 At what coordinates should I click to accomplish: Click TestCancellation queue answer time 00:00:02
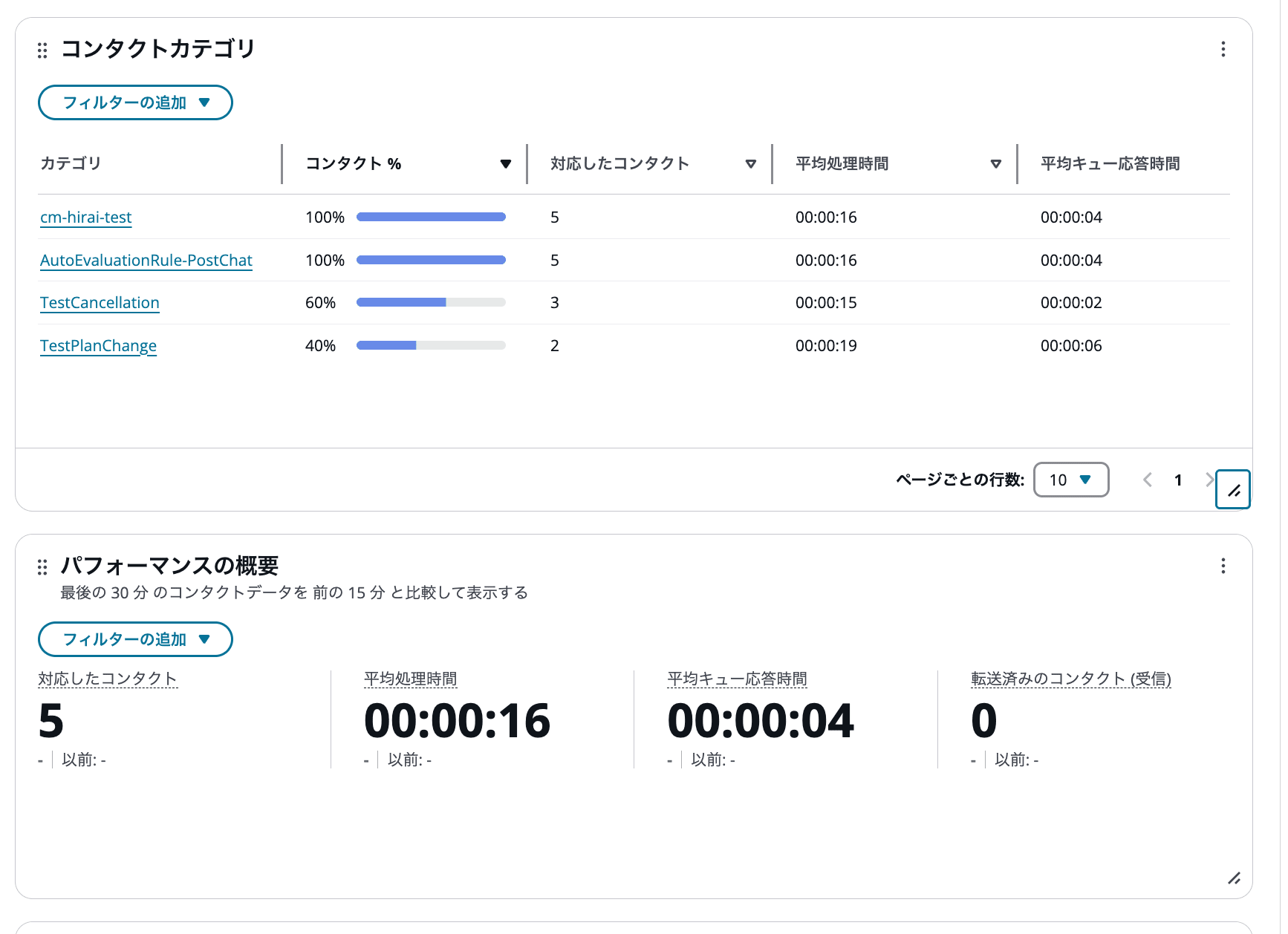click(1071, 303)
